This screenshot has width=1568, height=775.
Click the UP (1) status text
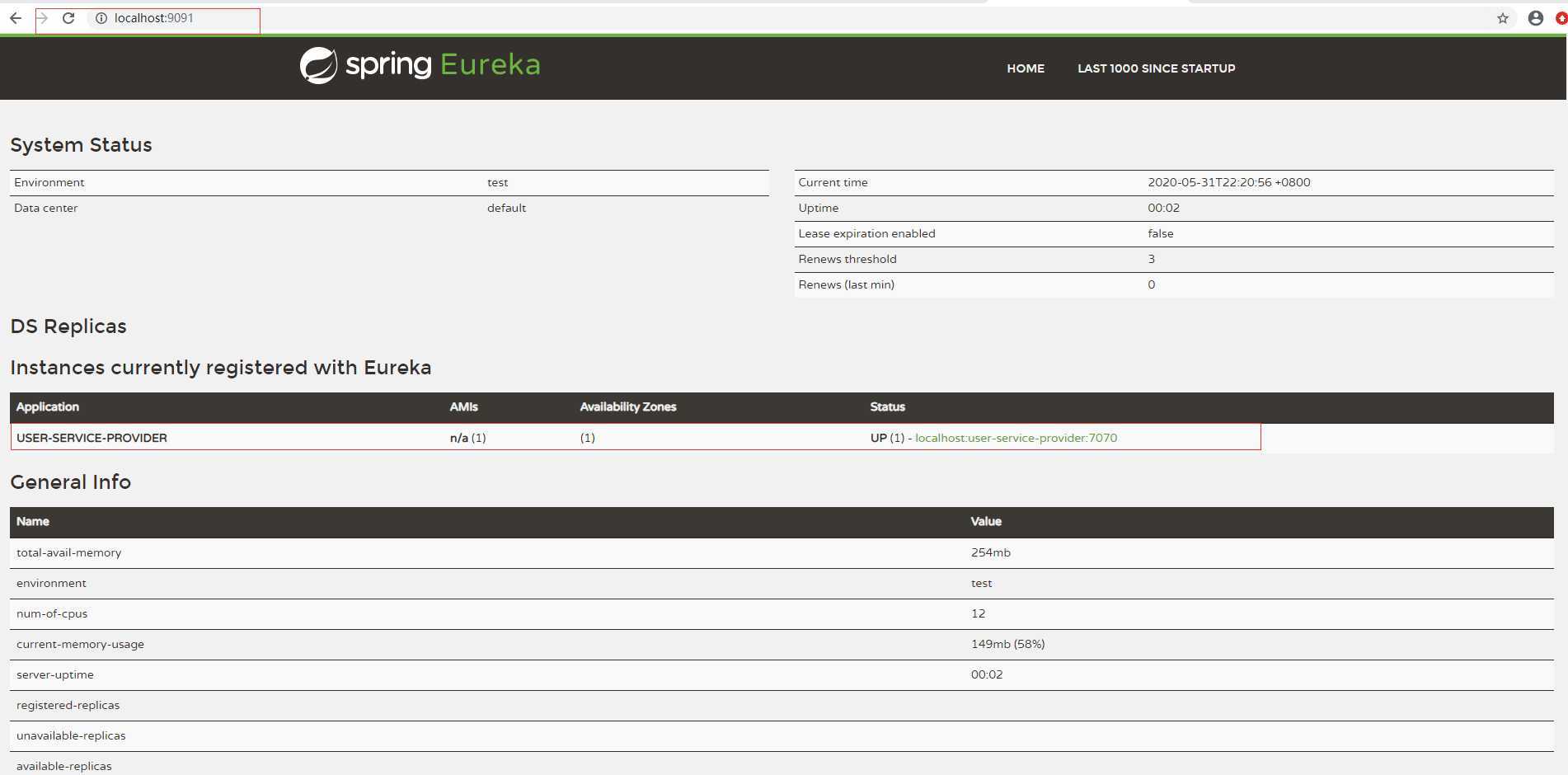[x=887, y=438]
